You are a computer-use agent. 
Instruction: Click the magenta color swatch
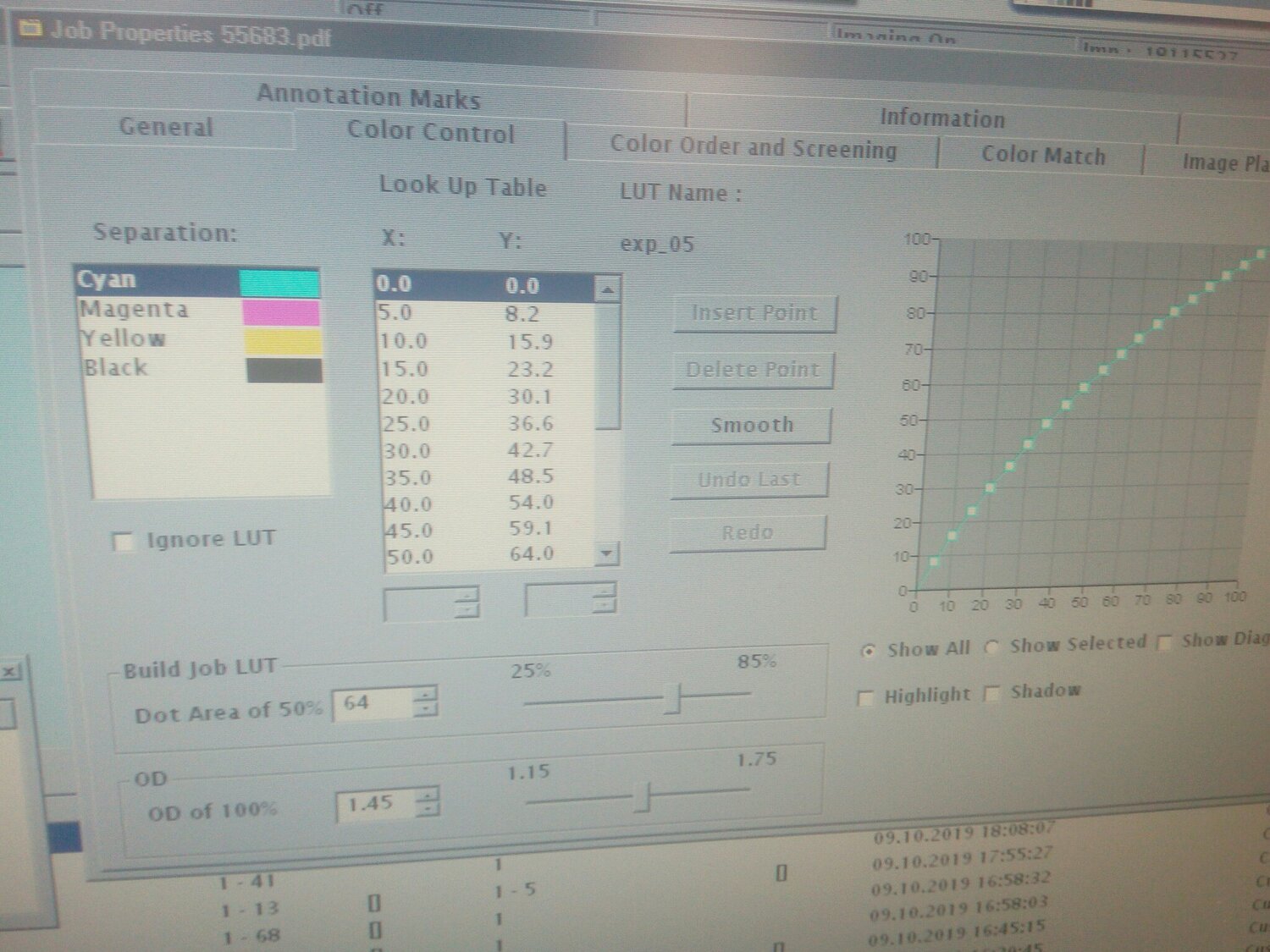click(x=281, y=312)
